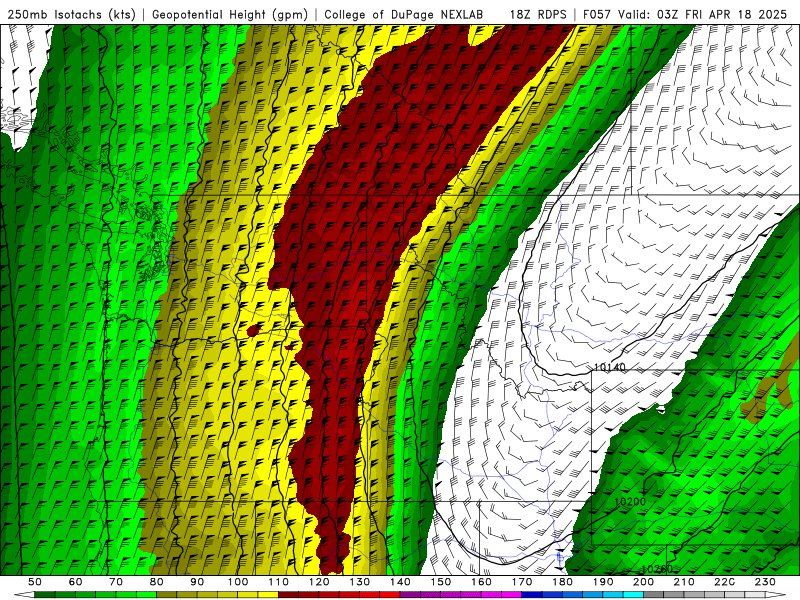Screen dimensions: 800x600
Task: Click the colorbar value 180
Action: pyautogui.click(x=562, y=582)
